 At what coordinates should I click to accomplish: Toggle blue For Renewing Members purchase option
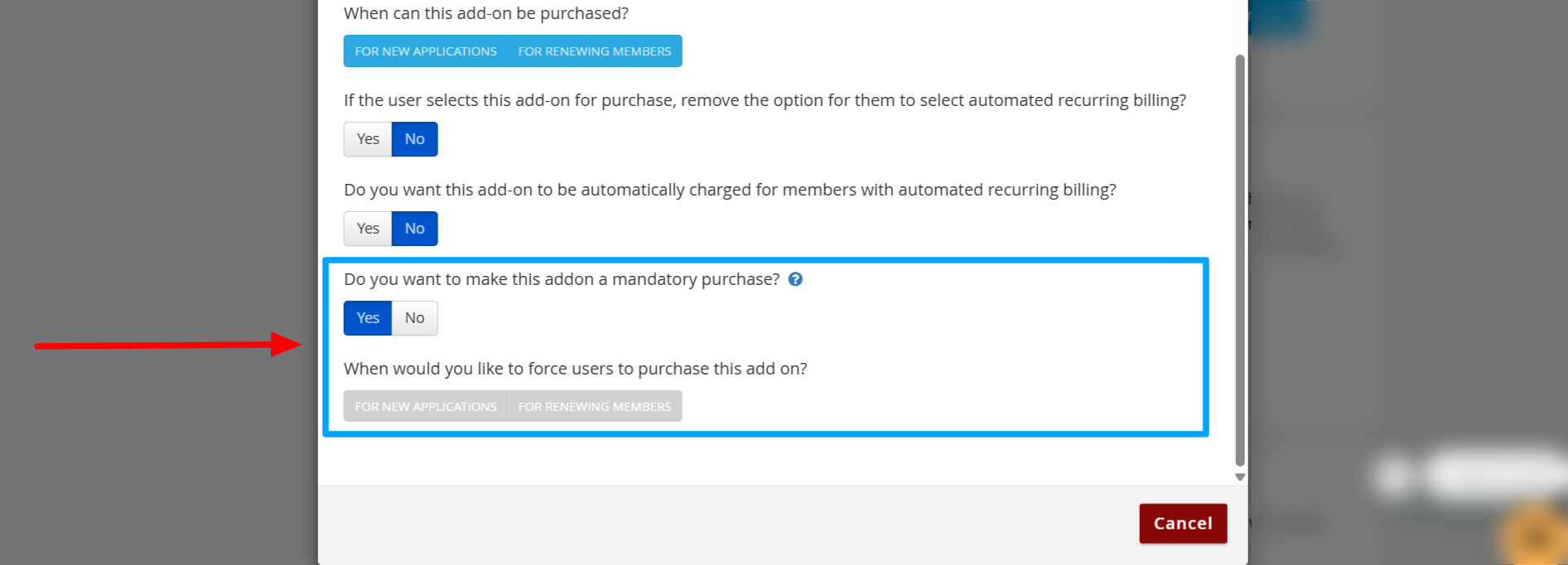pyautogui.click(x=595, y=51)
